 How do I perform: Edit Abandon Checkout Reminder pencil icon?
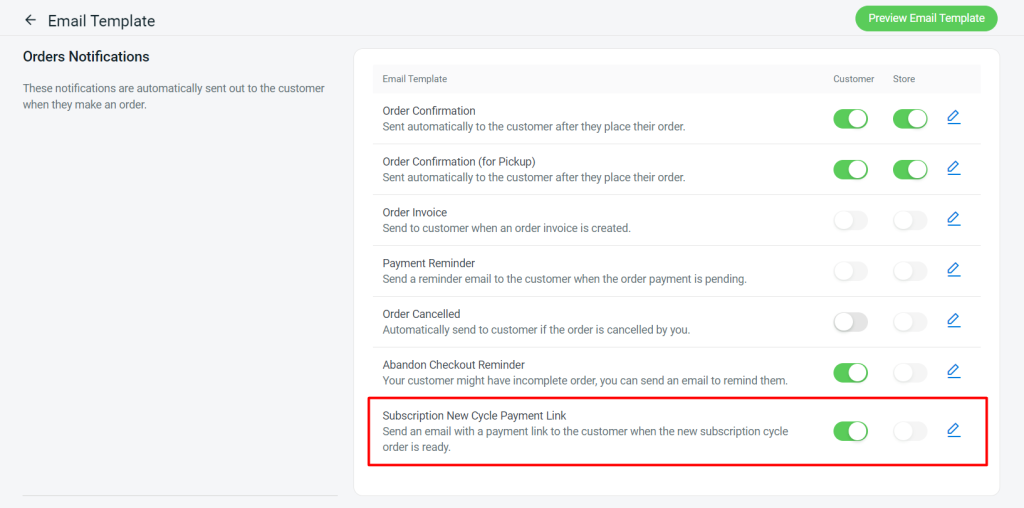click(953, 372)
